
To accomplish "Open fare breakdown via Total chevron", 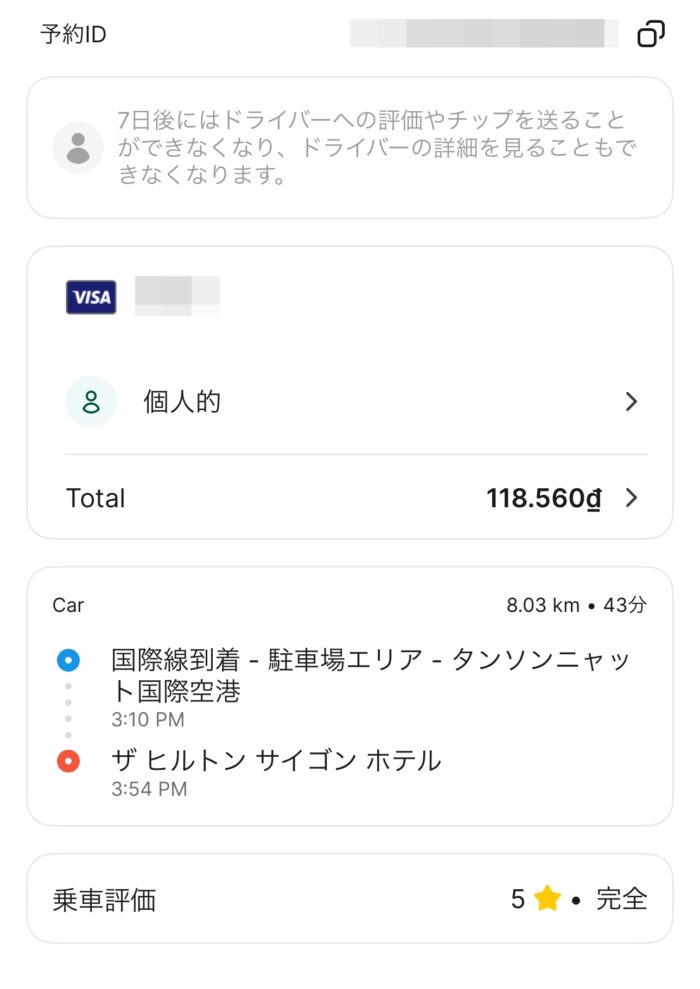I will [631, 498].
